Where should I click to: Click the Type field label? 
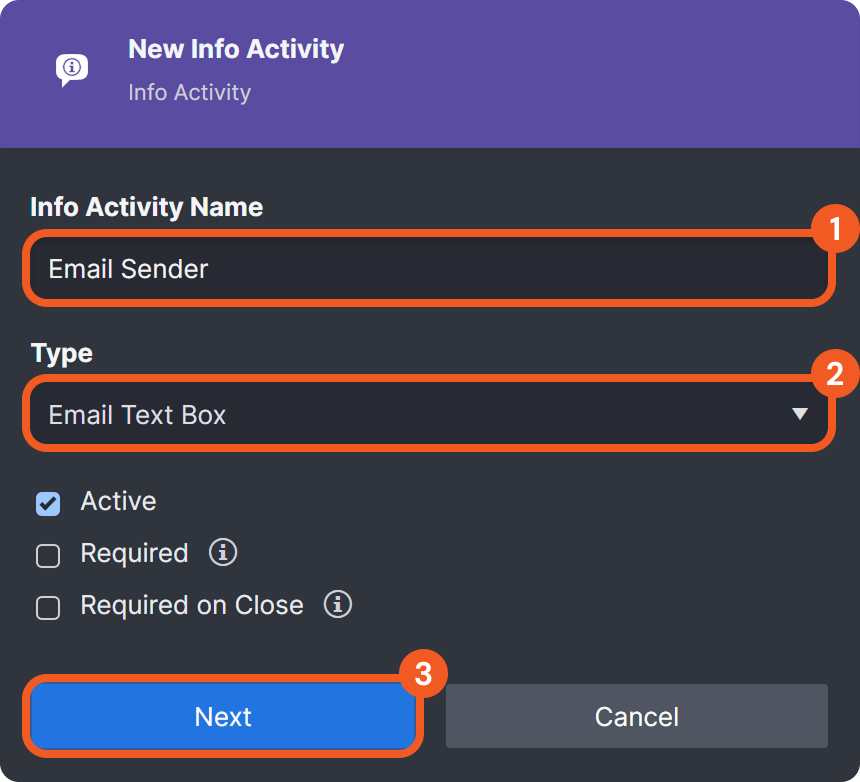tap(62, 353)
